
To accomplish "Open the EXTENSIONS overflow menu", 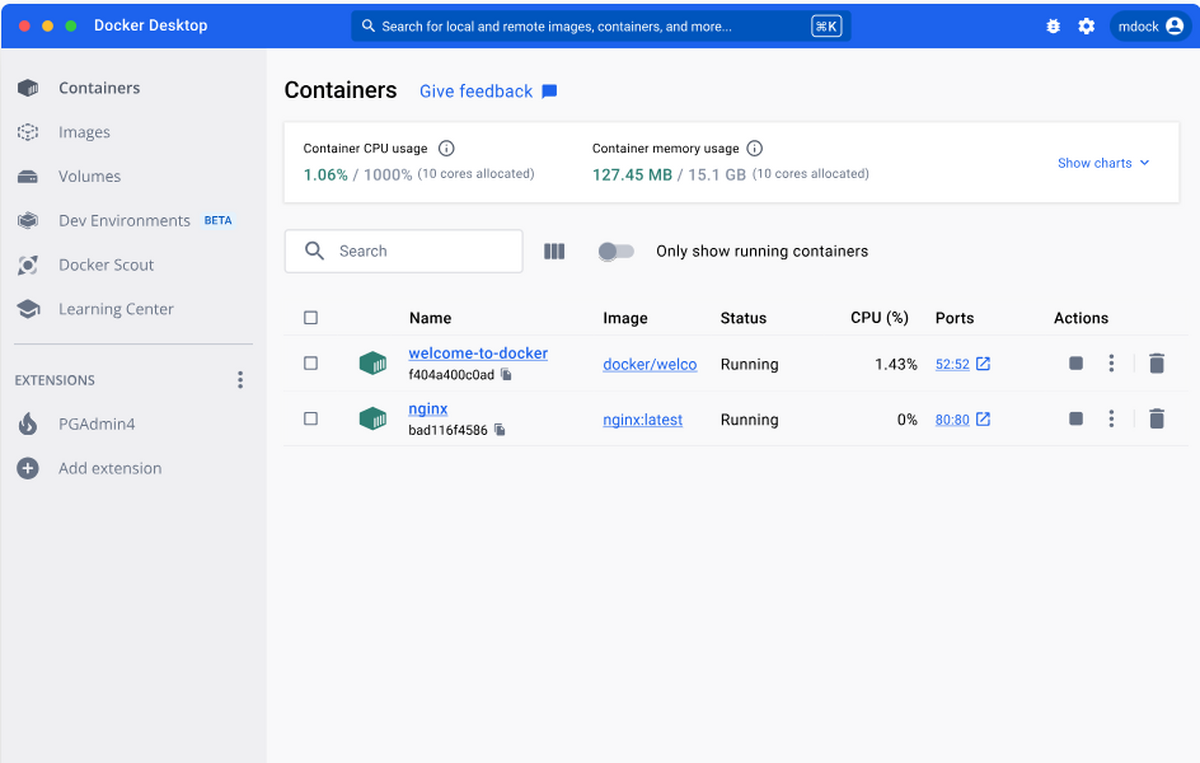I will (239, 380).
